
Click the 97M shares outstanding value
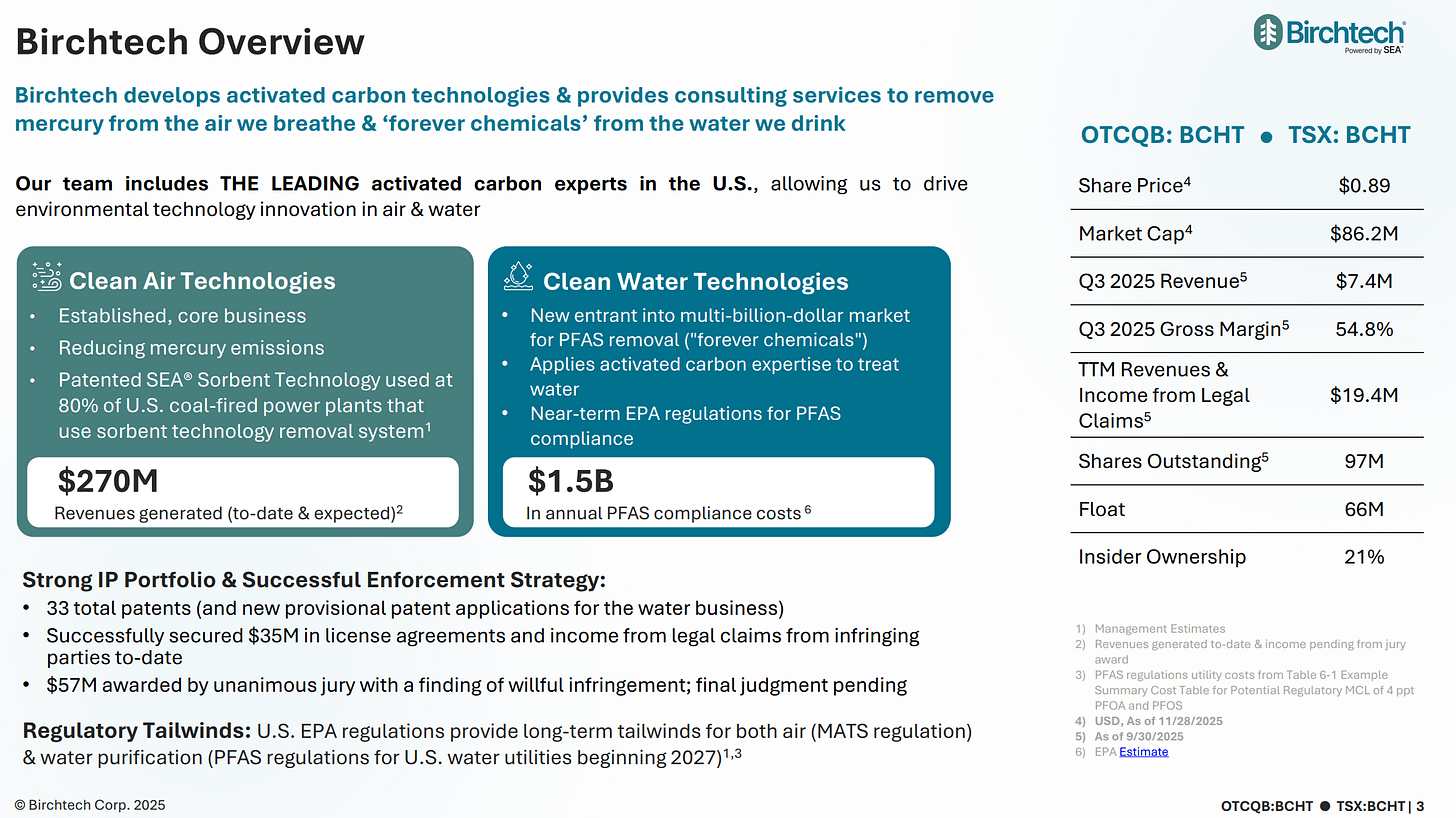click(x=1364, y=461)
